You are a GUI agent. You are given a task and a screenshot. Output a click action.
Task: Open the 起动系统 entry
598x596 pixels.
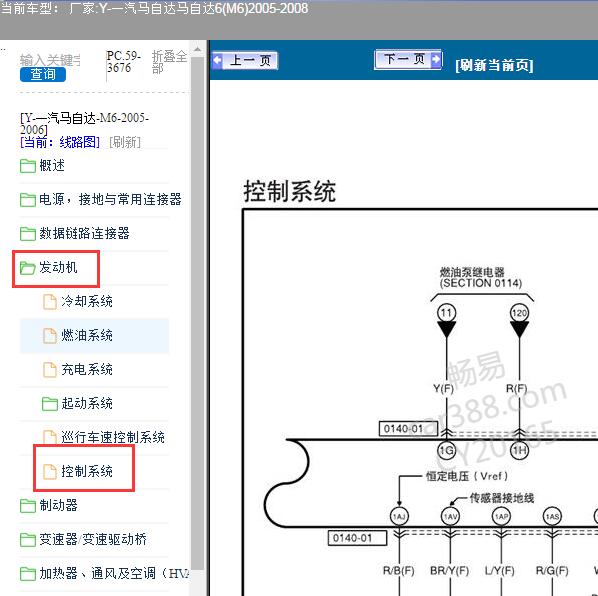coord(87,403)
